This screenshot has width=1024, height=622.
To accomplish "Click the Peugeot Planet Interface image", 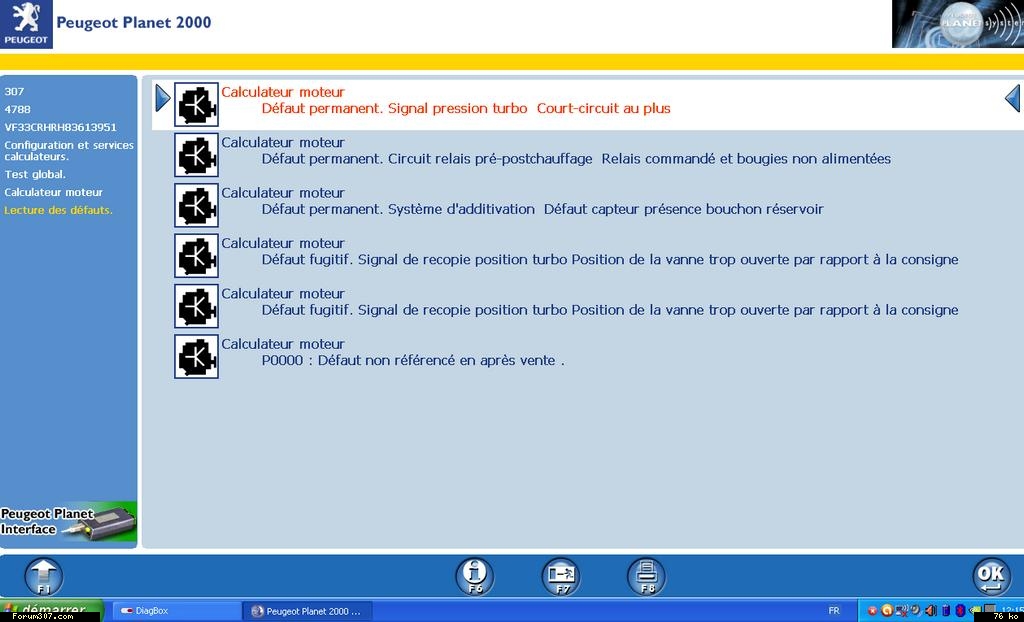I will point(69,523).
